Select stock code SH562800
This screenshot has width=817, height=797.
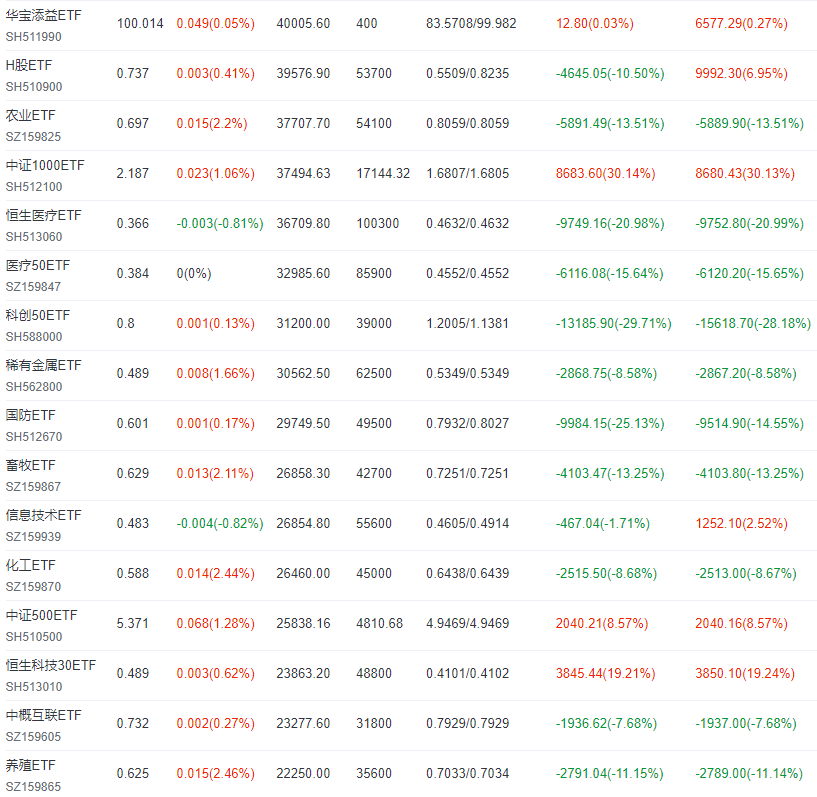[34, 387]
